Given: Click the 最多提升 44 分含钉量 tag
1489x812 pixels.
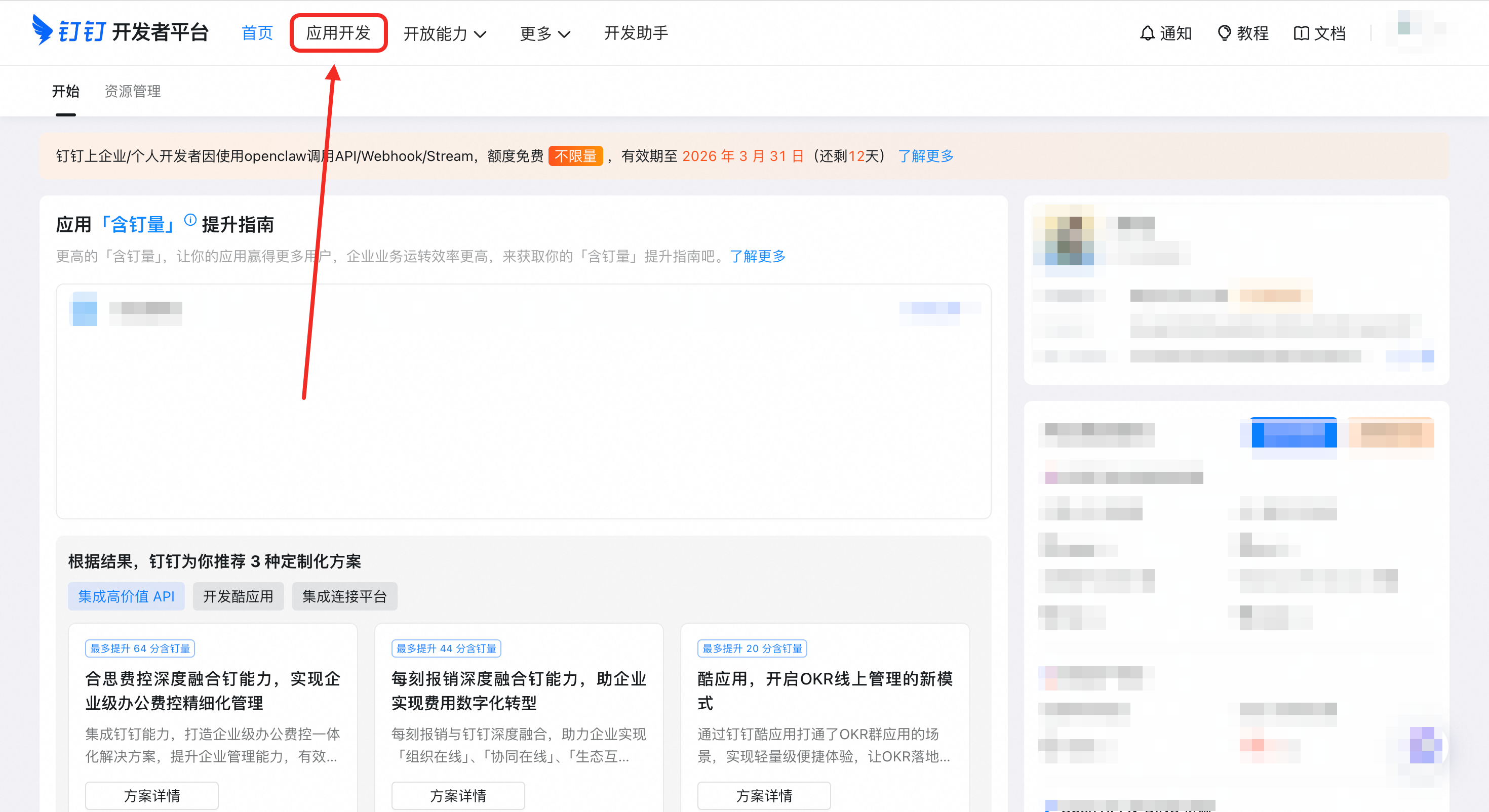Looking at the screenshot, I should [446, 648].
